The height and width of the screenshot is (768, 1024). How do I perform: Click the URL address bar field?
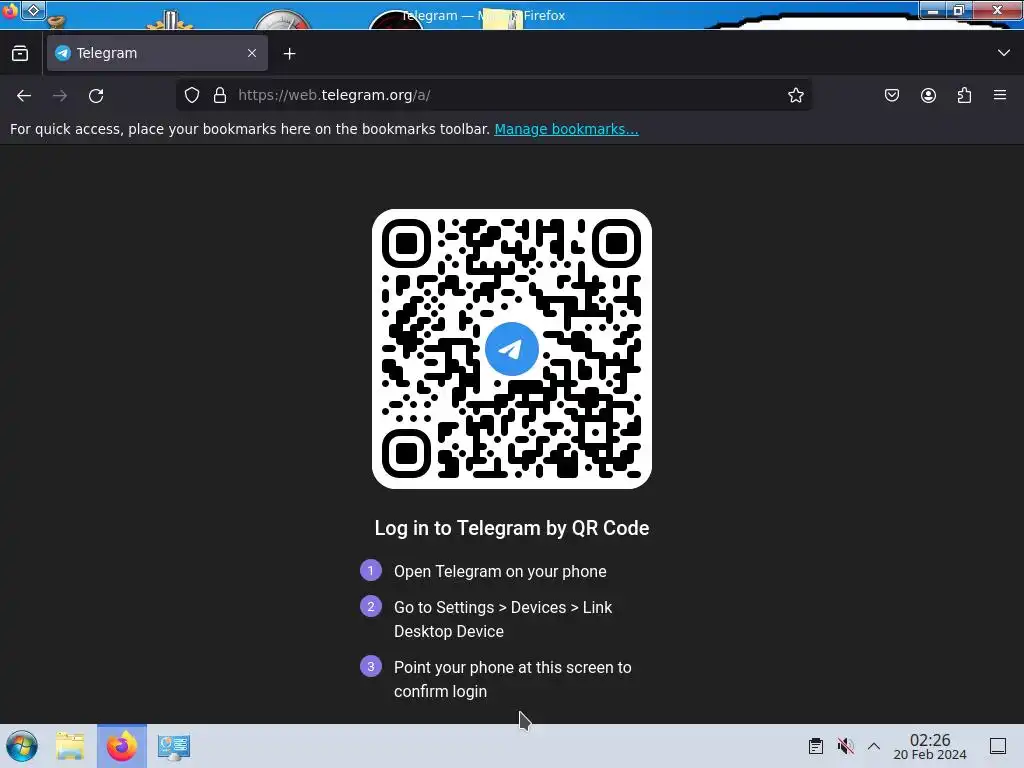494,95
